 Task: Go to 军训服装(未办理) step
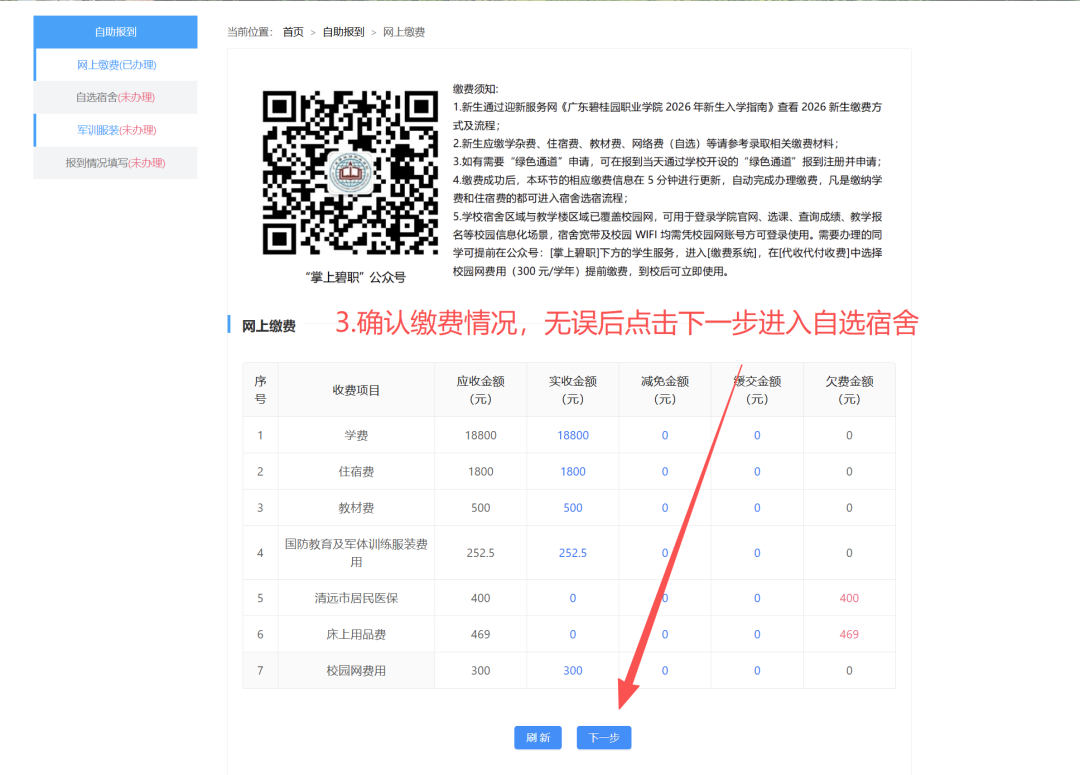(116, 130)
